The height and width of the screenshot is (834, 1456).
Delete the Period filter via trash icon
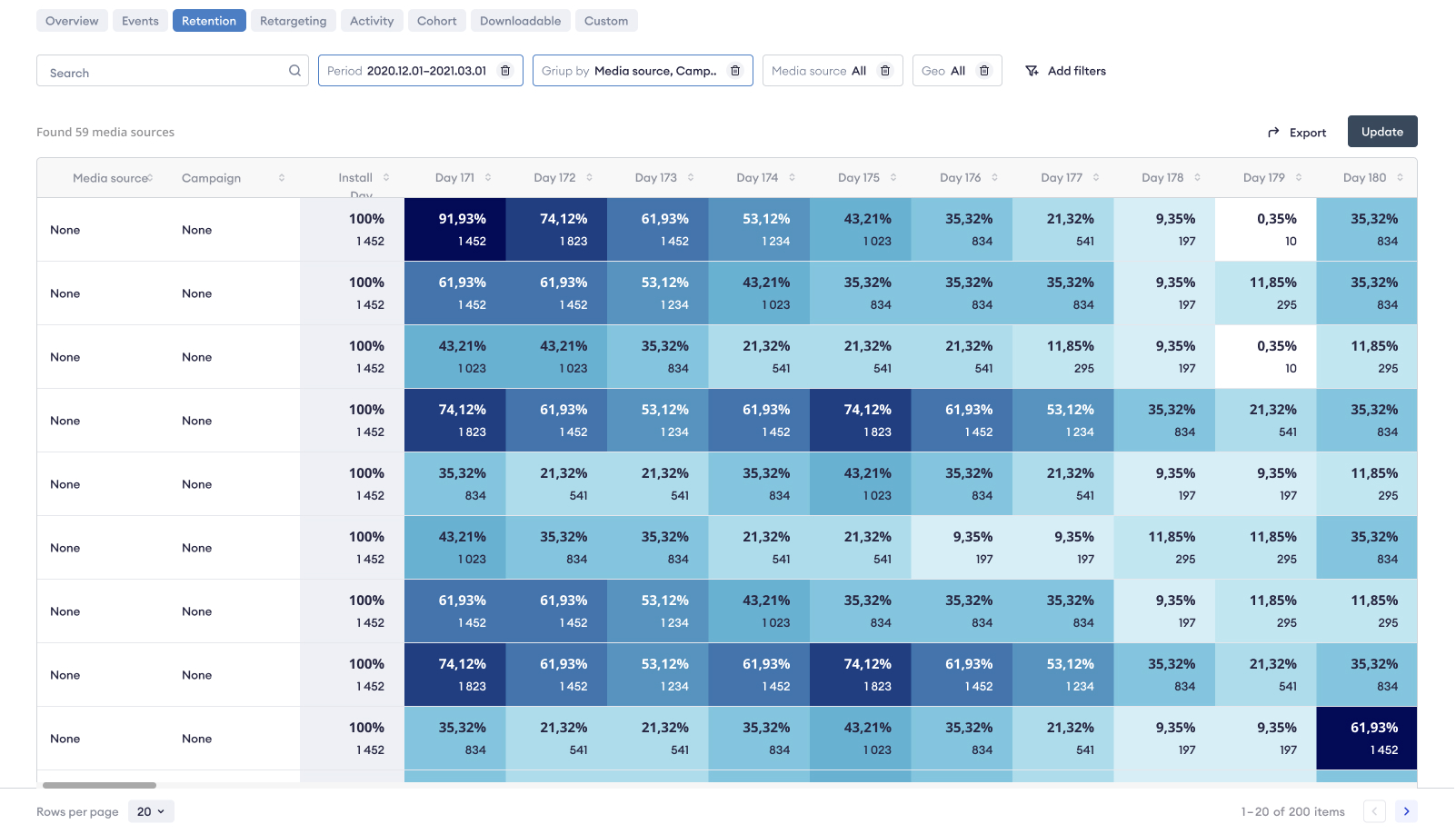click(505, 71)
